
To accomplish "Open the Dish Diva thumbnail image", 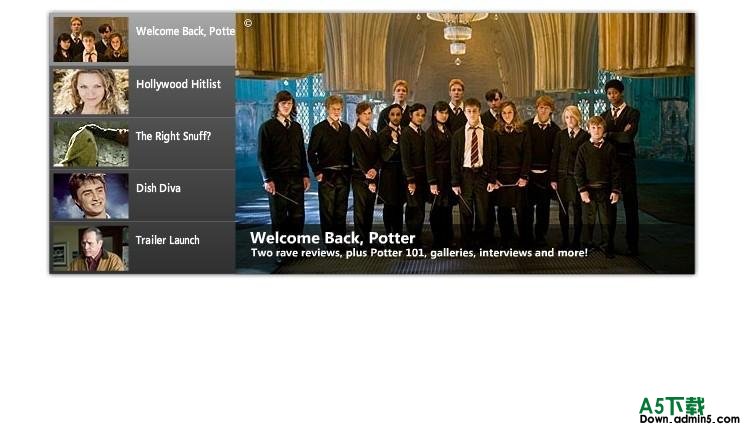I will 91,196.
